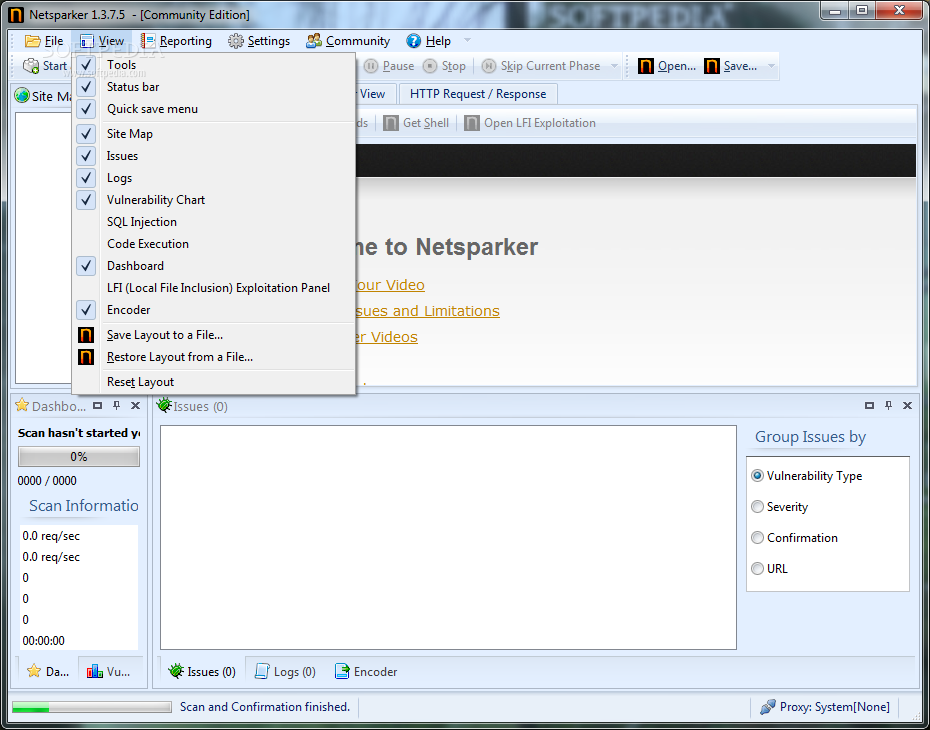Open the Community menu

348,41
